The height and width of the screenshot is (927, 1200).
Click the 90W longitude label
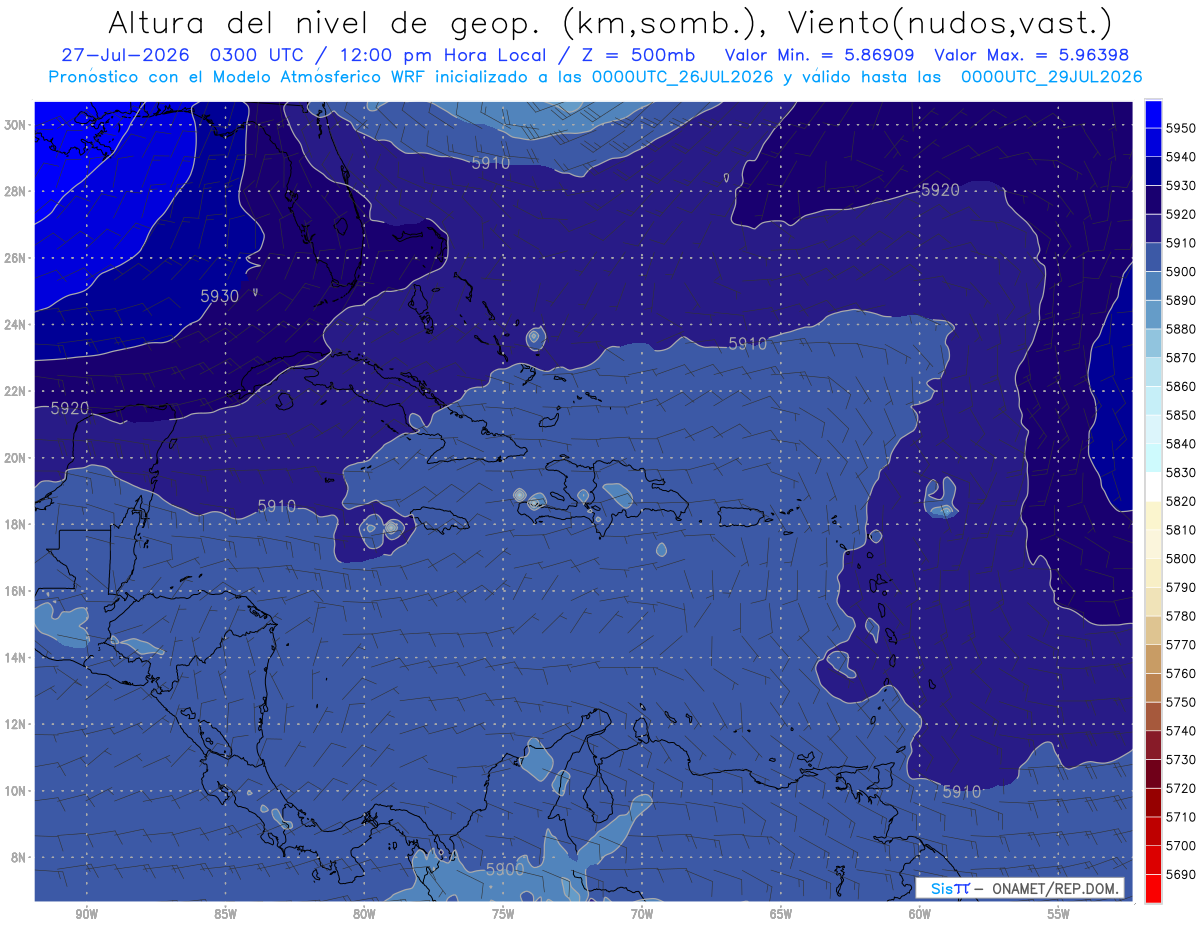(86, 914)
